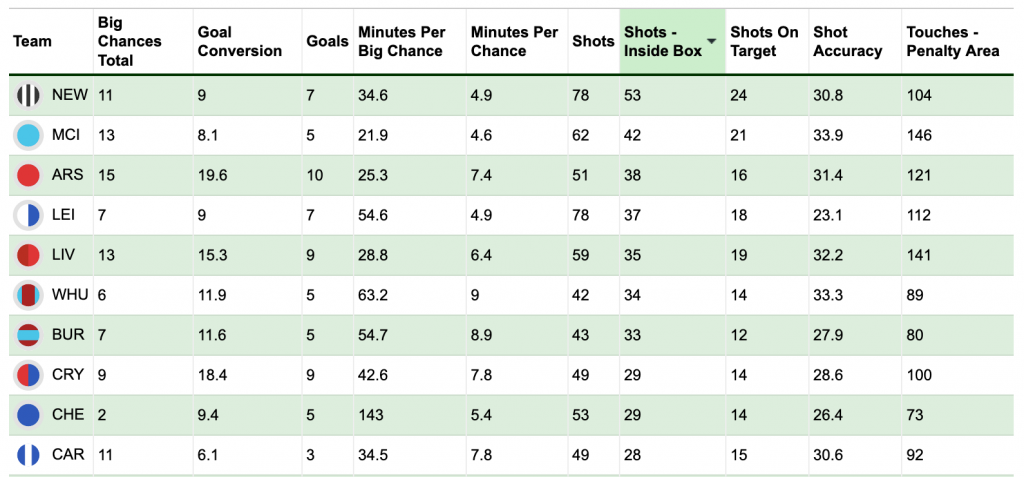
Task: Click the Burnley (BUR) team badge
Action: pos(29,335)
